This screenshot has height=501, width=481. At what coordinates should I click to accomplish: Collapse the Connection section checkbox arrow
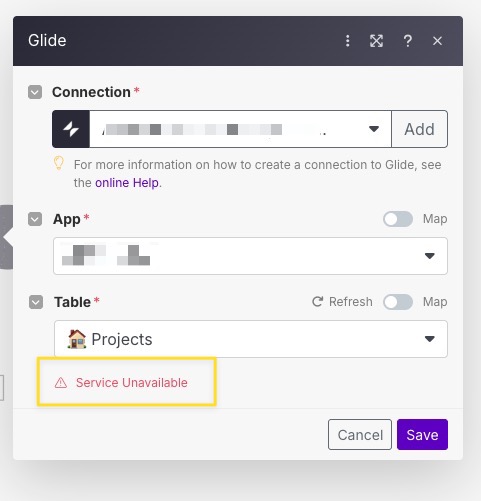[35, 92]
